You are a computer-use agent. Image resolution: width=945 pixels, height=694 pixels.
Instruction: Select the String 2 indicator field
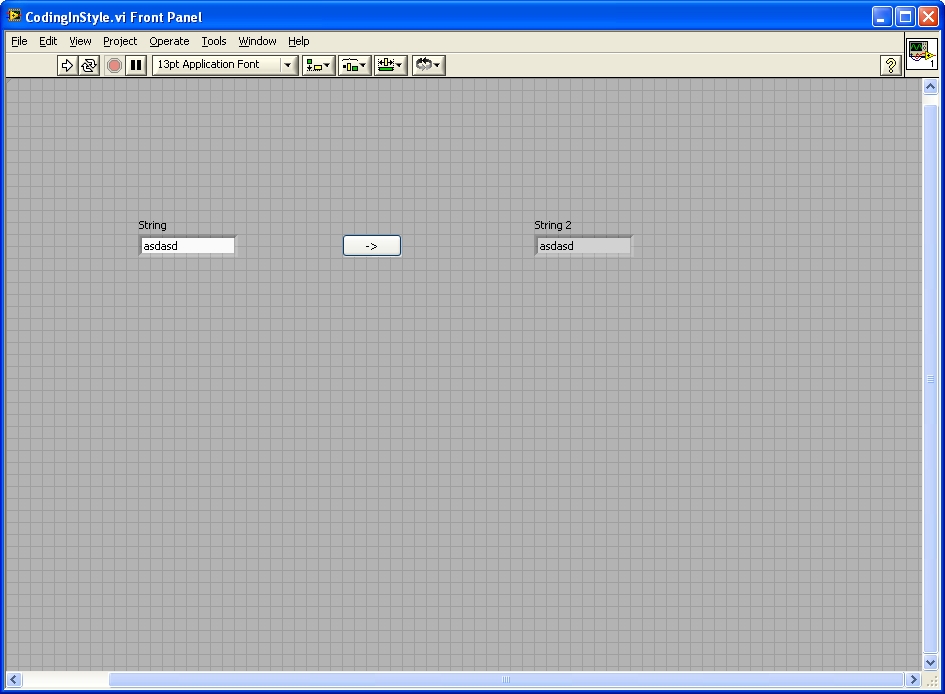tap(584, 246)
